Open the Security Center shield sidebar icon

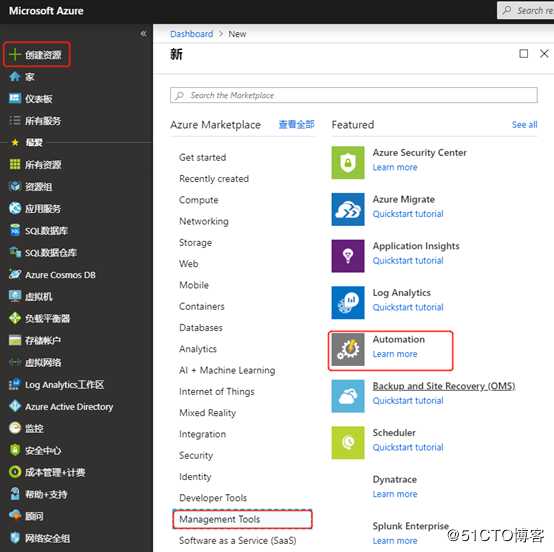15,450
